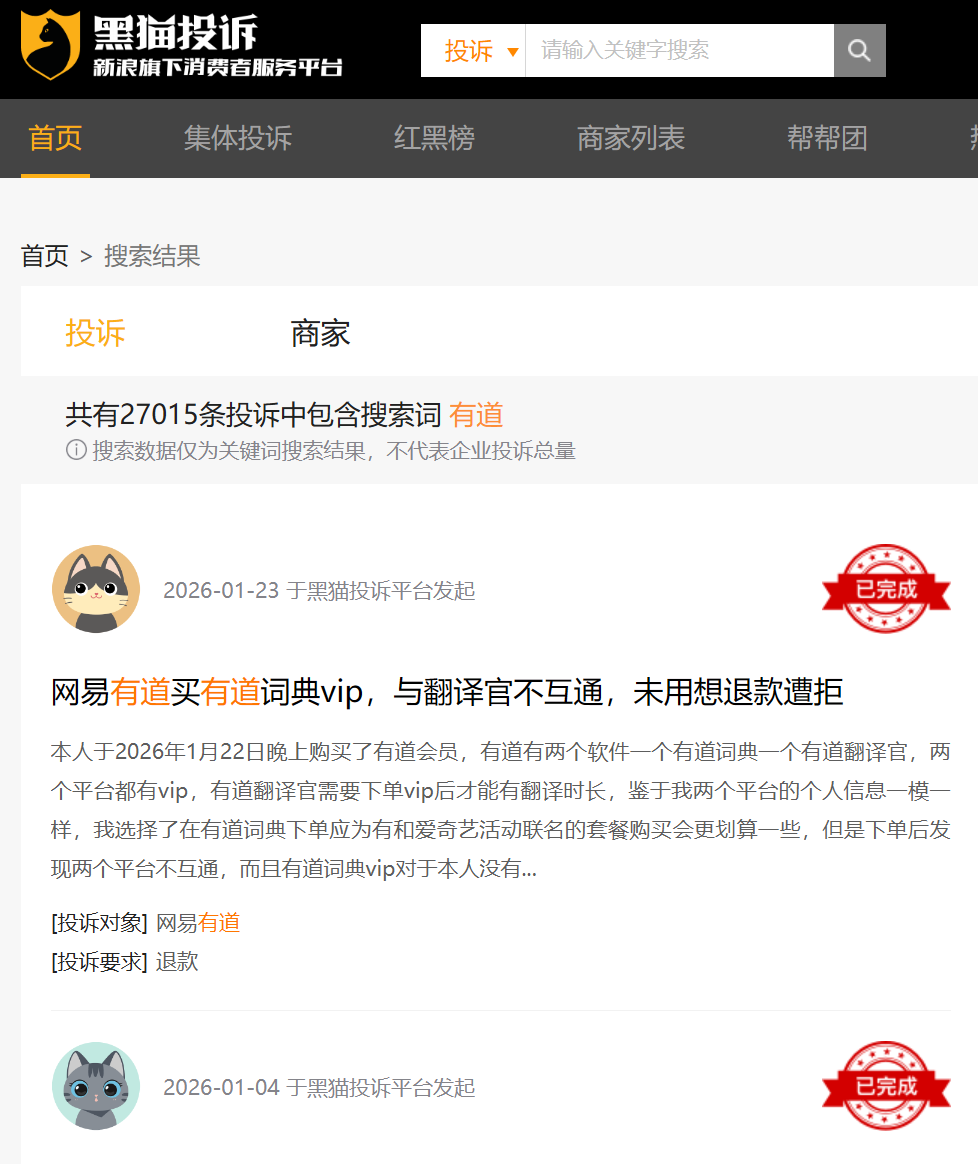Click the [投诉要求] label
978x1164 pixels.
click(x=100, y=961)
